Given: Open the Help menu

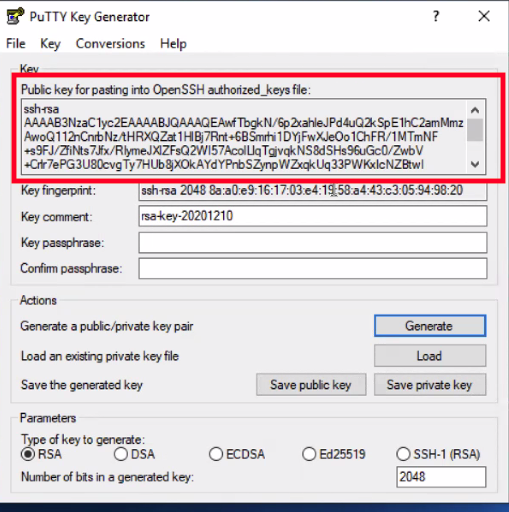Looking at the screenshot, I should [173, 44].
